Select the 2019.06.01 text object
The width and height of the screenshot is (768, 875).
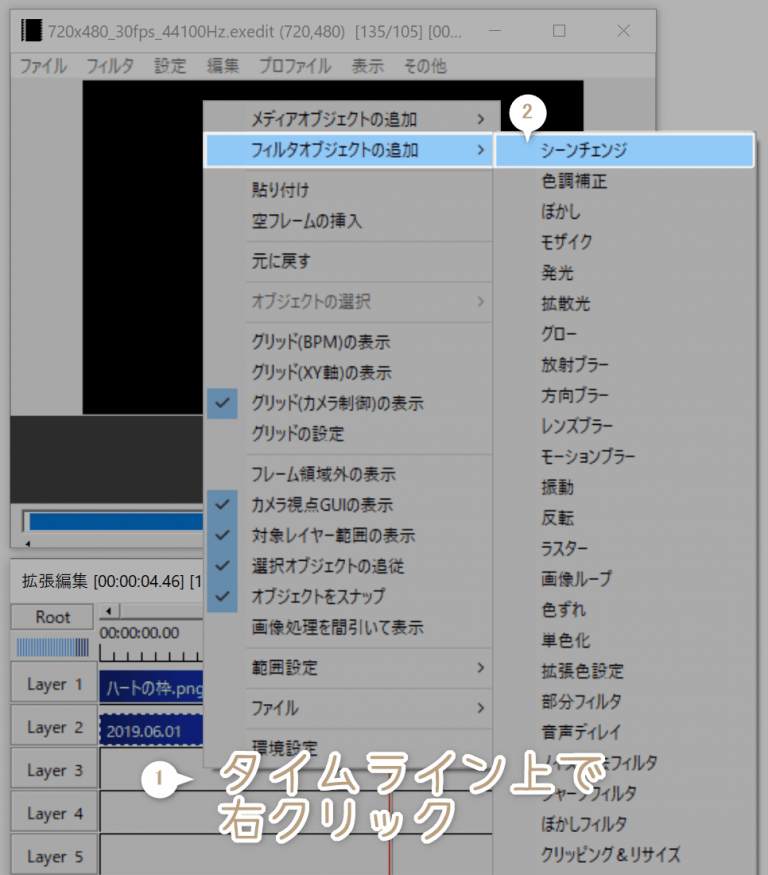151,730
